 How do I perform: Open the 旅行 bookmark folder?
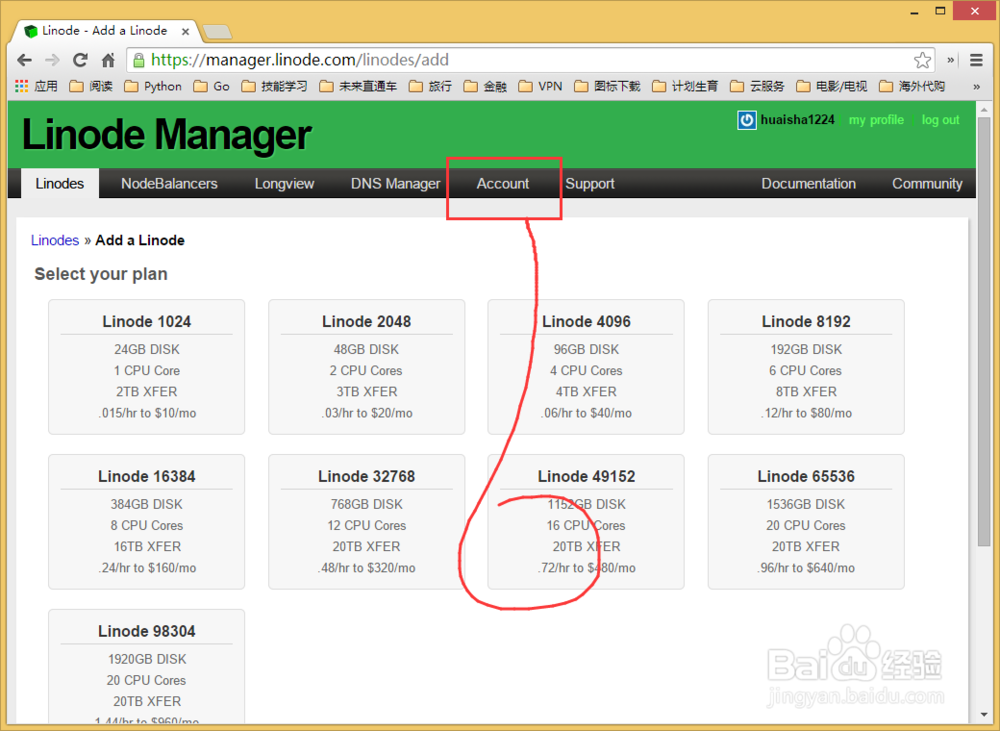click(x=430, y=86)
